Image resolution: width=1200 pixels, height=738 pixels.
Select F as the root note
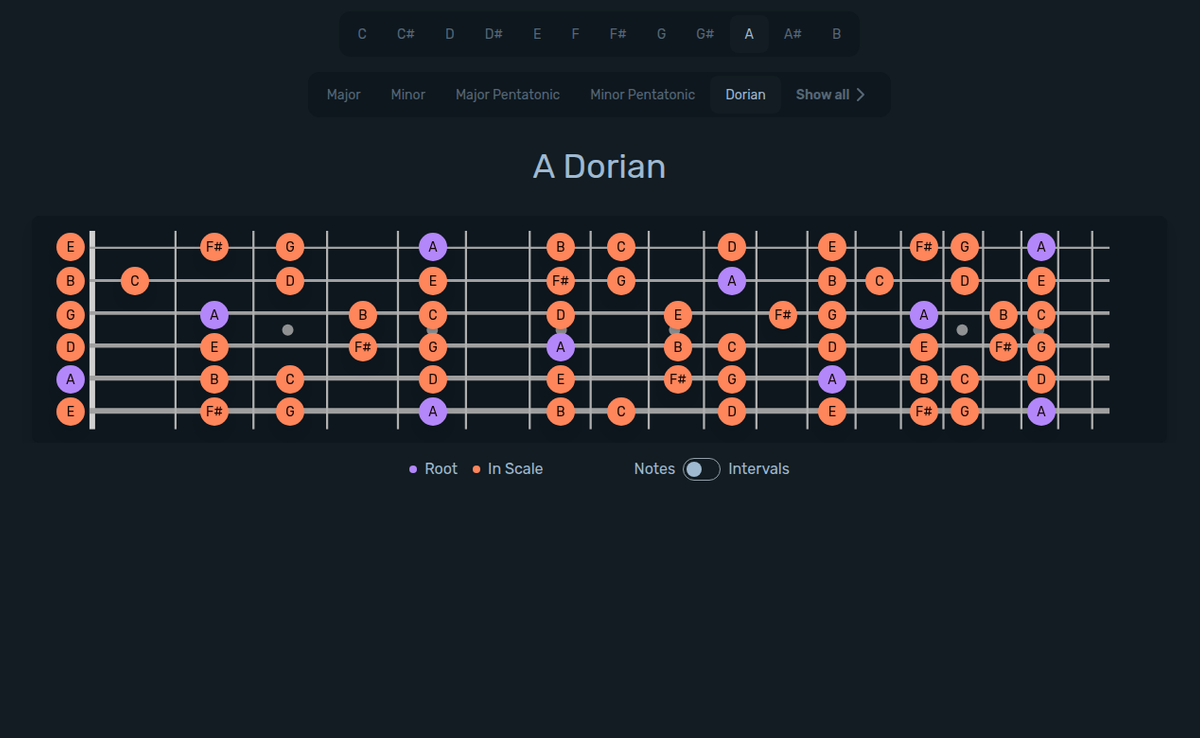[x=575, y=33]
